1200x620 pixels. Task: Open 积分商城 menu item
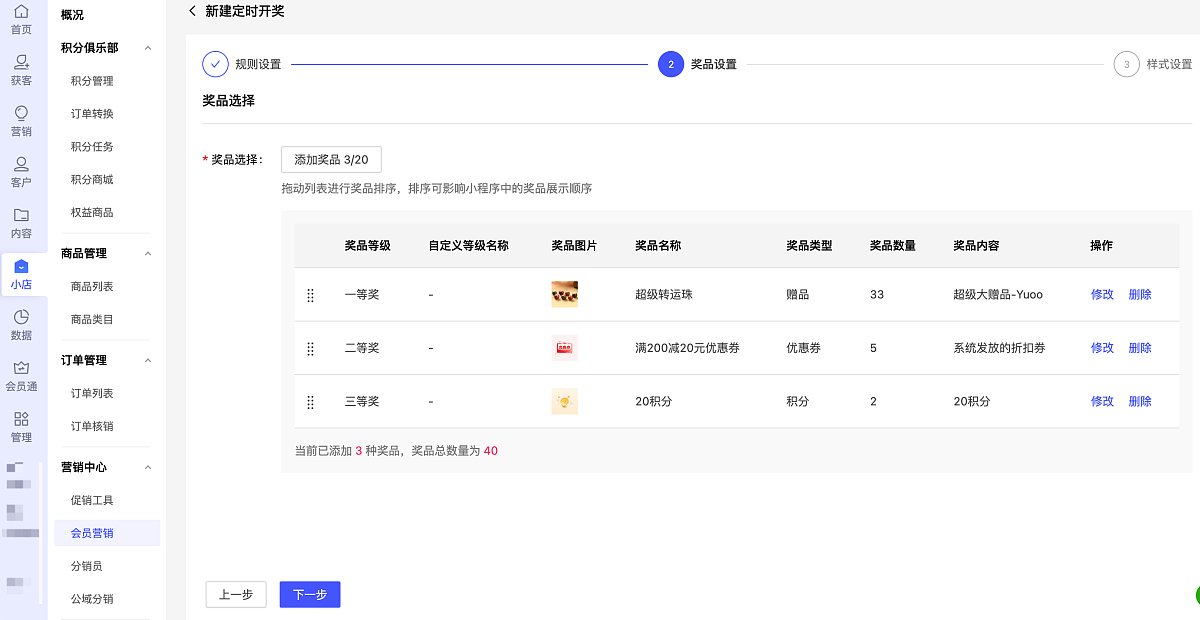[x=92, y=180]
